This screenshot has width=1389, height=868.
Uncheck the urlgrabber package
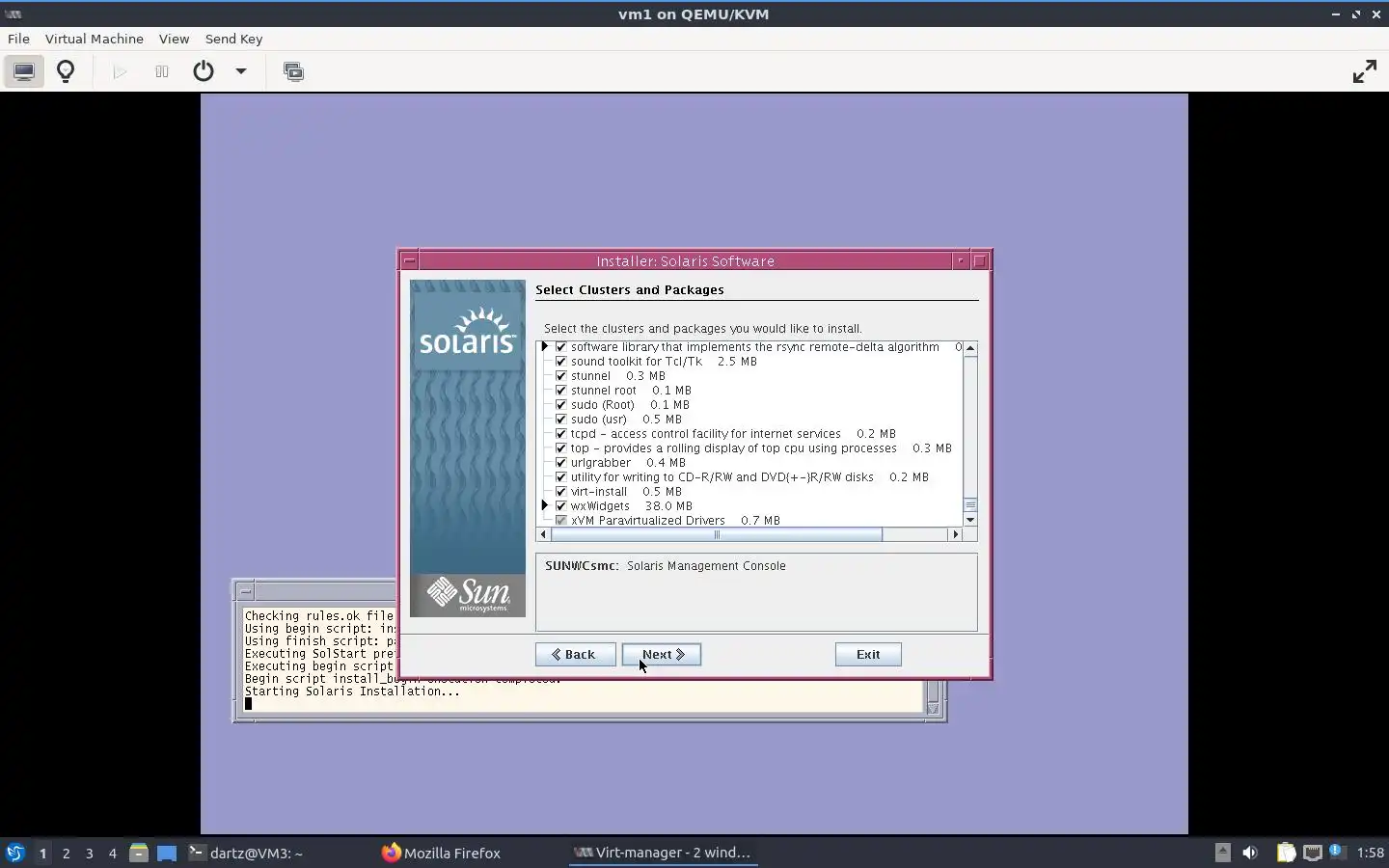pyautogui.click(x=561, y=463)
